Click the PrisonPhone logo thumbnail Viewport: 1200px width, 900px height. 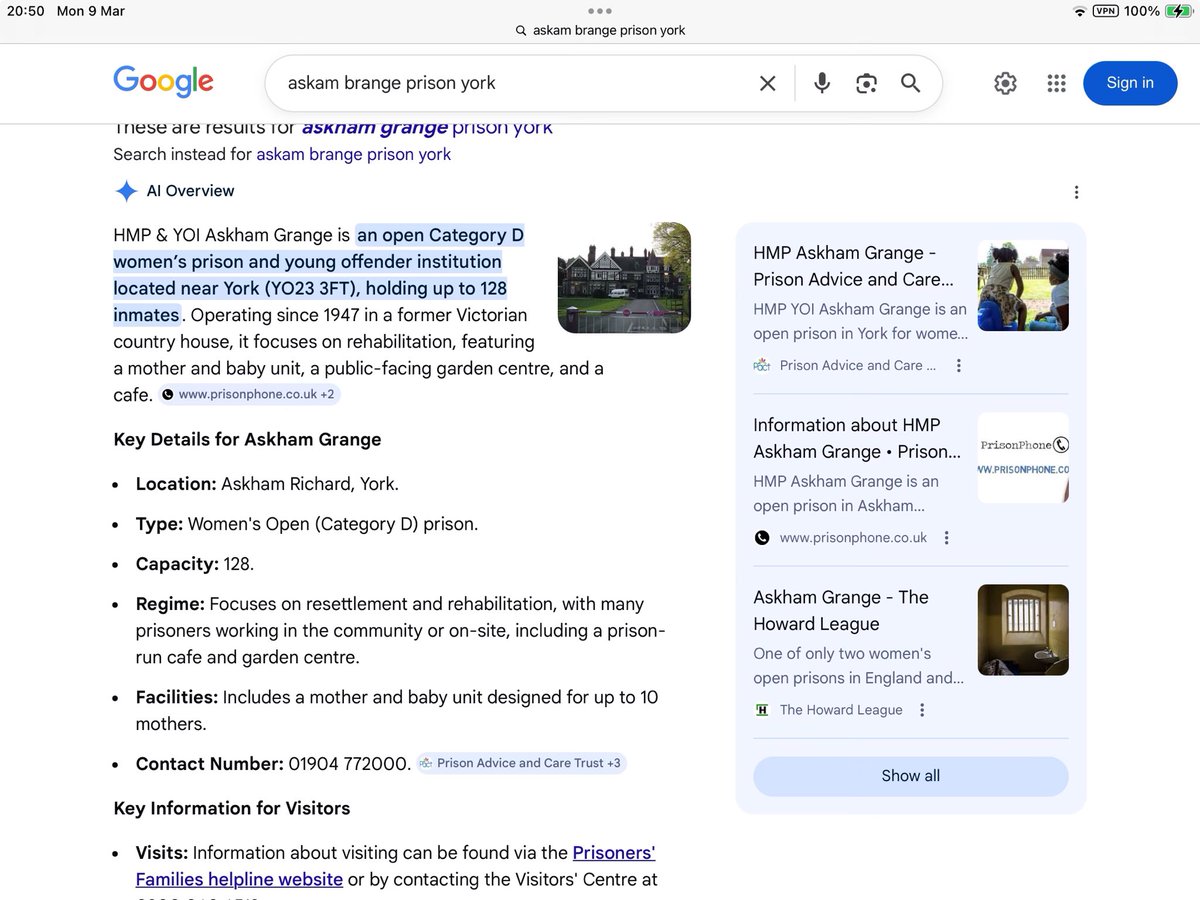point(1022,458)
